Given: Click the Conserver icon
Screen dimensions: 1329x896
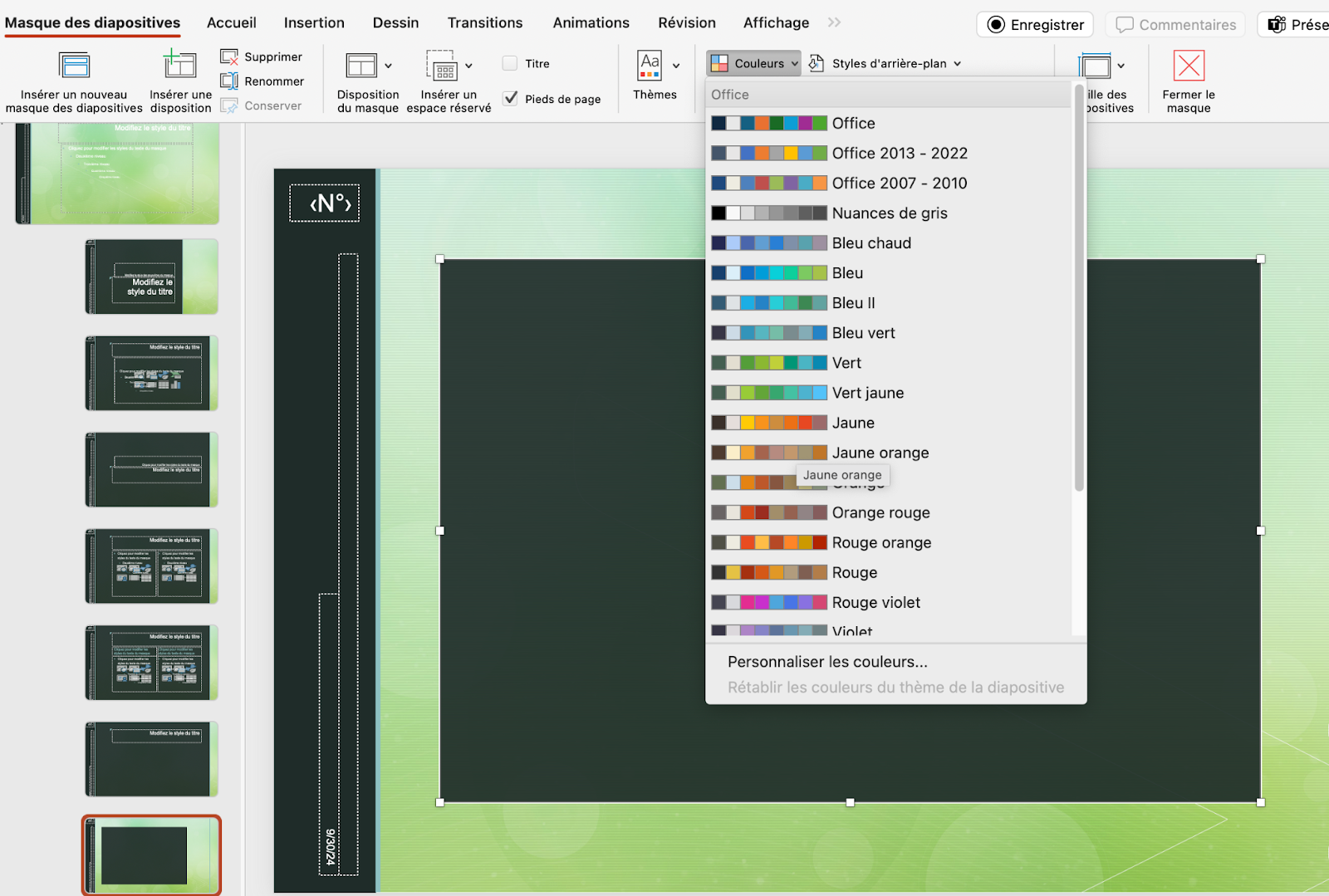Looking at the screenshot, I should coord(229,105).
